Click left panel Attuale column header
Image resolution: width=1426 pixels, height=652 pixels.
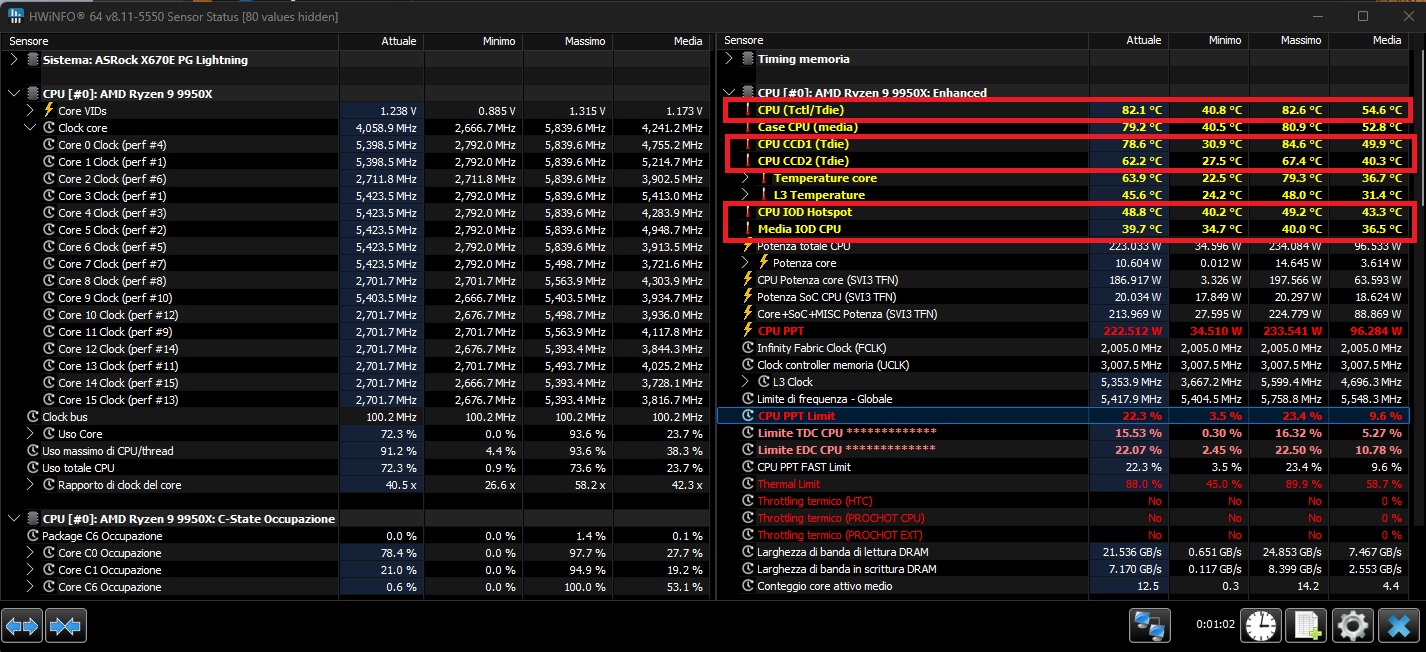click(380, 41)
